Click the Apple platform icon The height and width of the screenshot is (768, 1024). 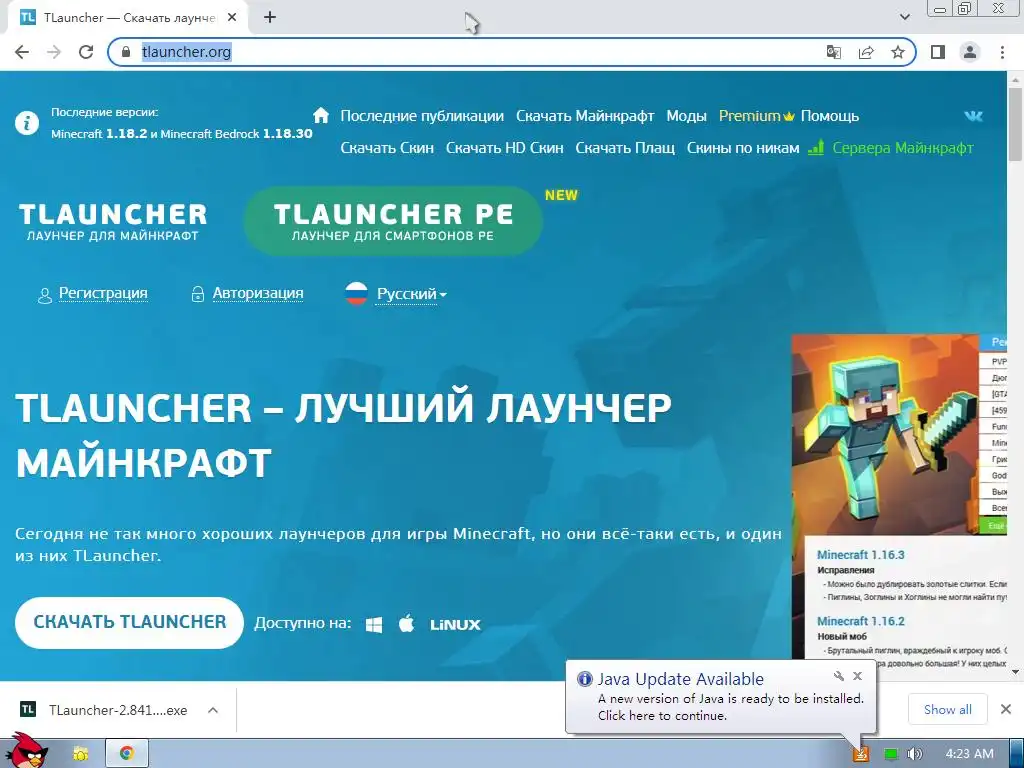pyautogui.click(x=407, y=624)
